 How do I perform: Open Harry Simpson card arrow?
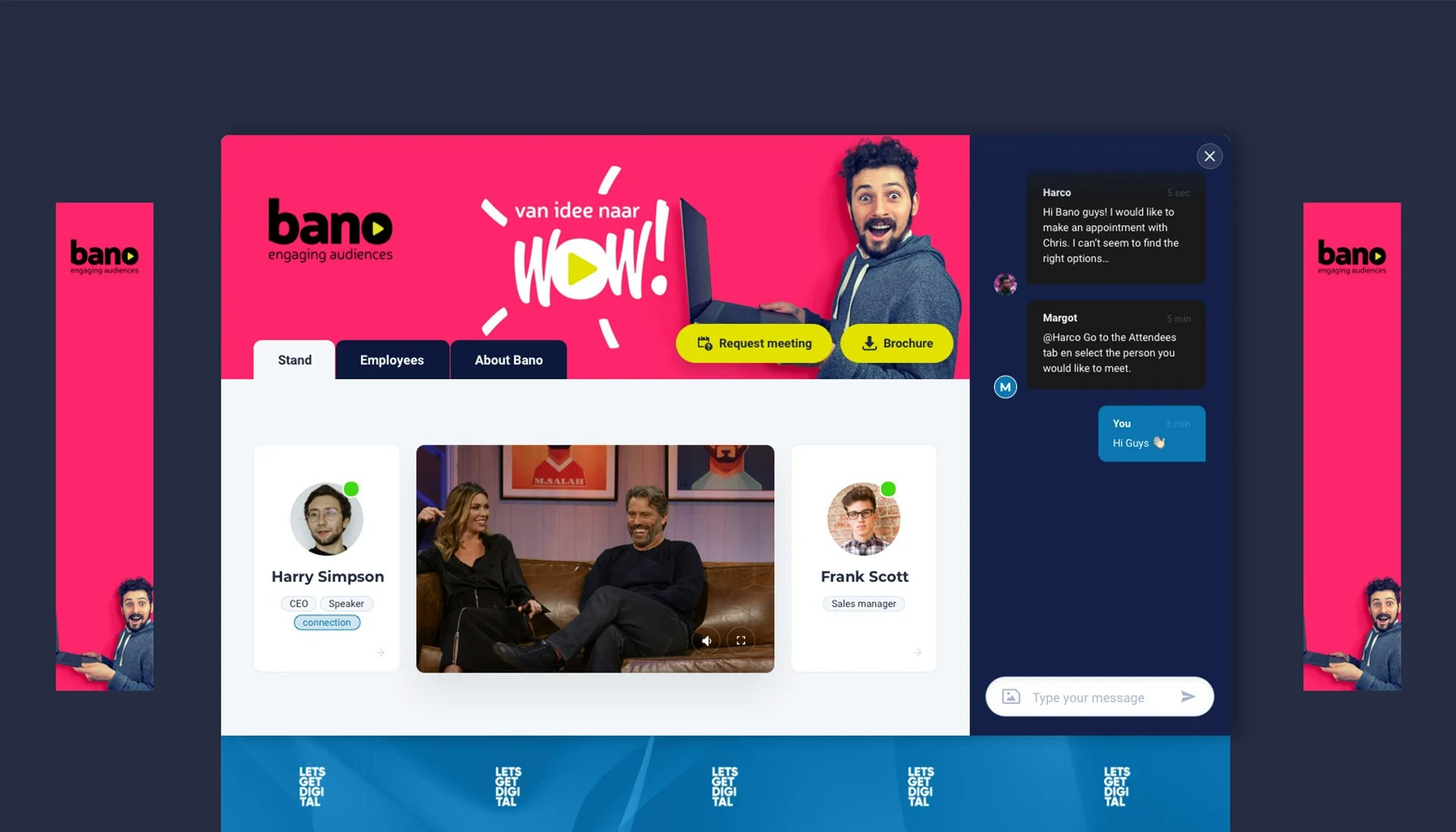coord(381,652)
